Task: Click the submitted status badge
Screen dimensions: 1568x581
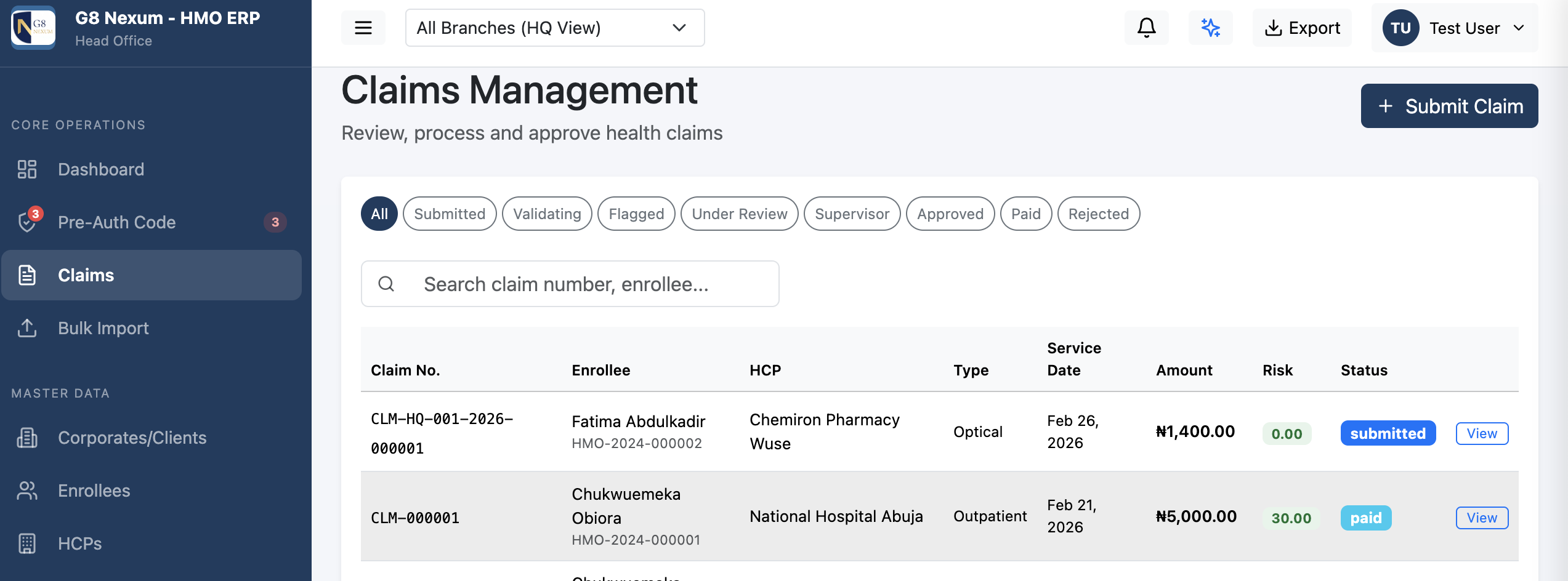Action: [1388, 433]
